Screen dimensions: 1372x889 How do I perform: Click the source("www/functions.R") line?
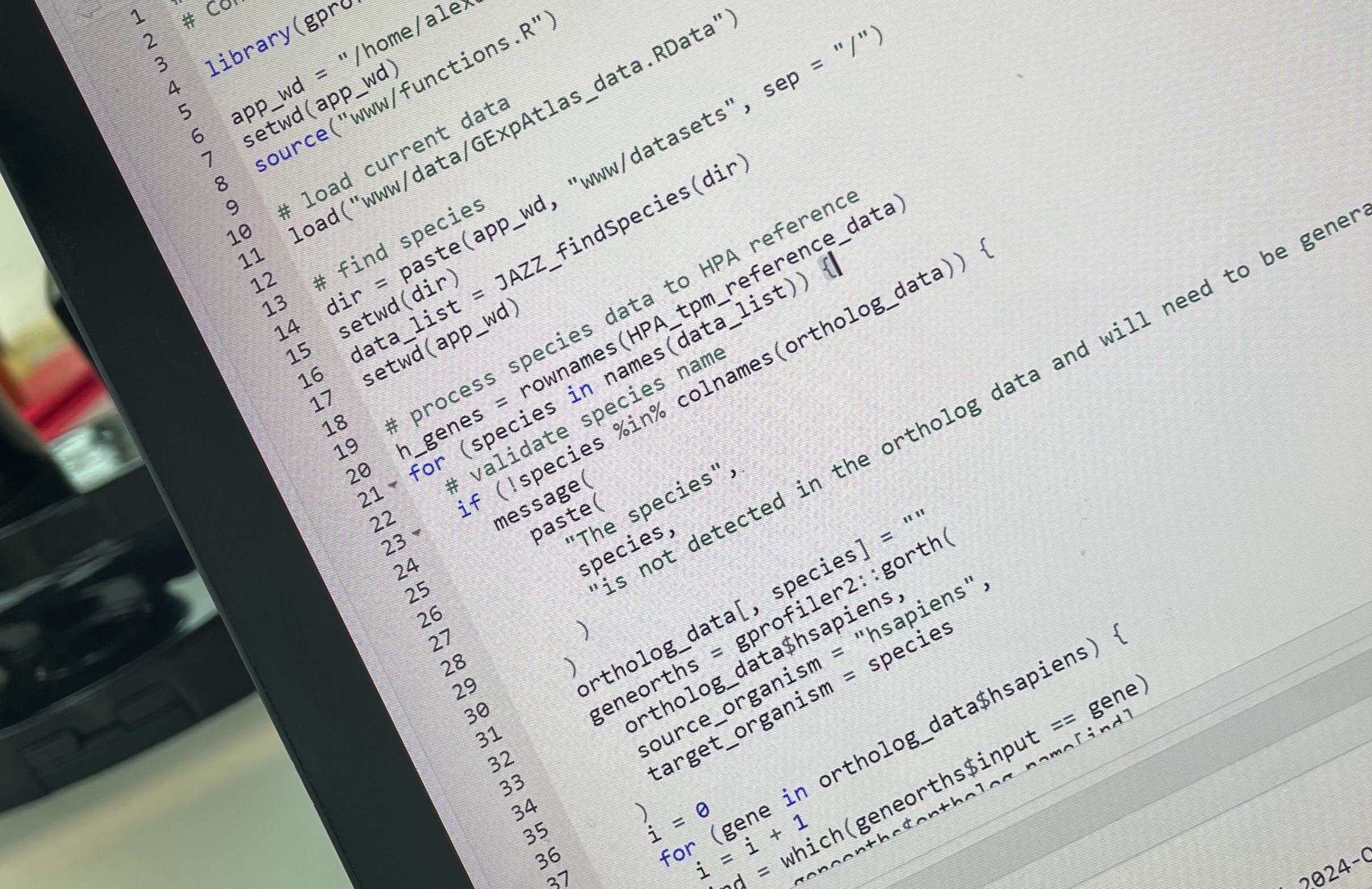[406, 92]
